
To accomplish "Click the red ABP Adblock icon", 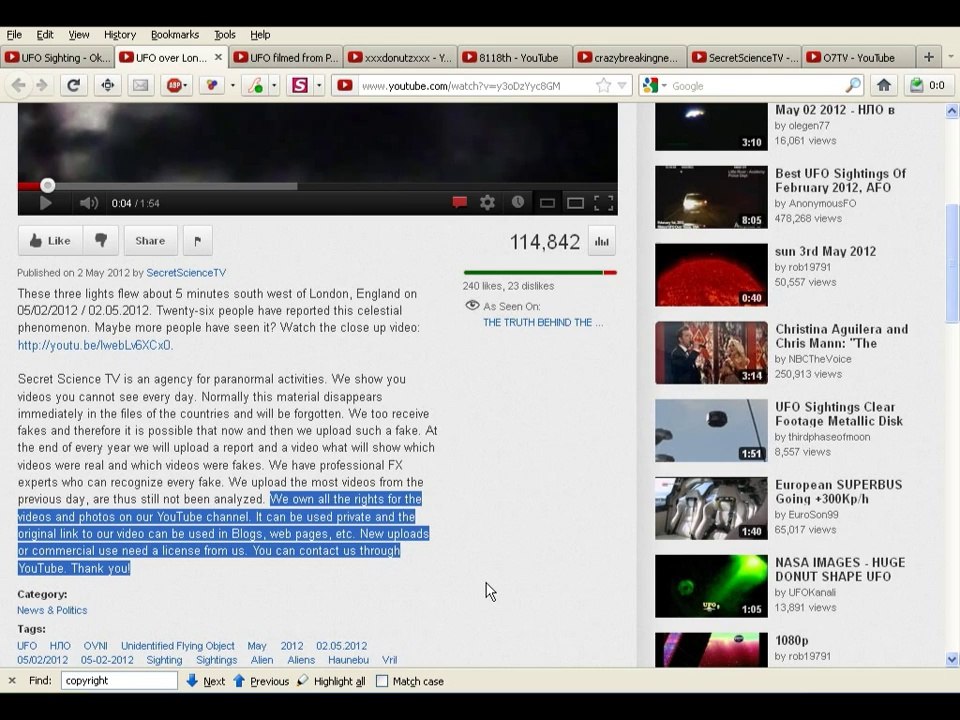I will coord(174,85).
